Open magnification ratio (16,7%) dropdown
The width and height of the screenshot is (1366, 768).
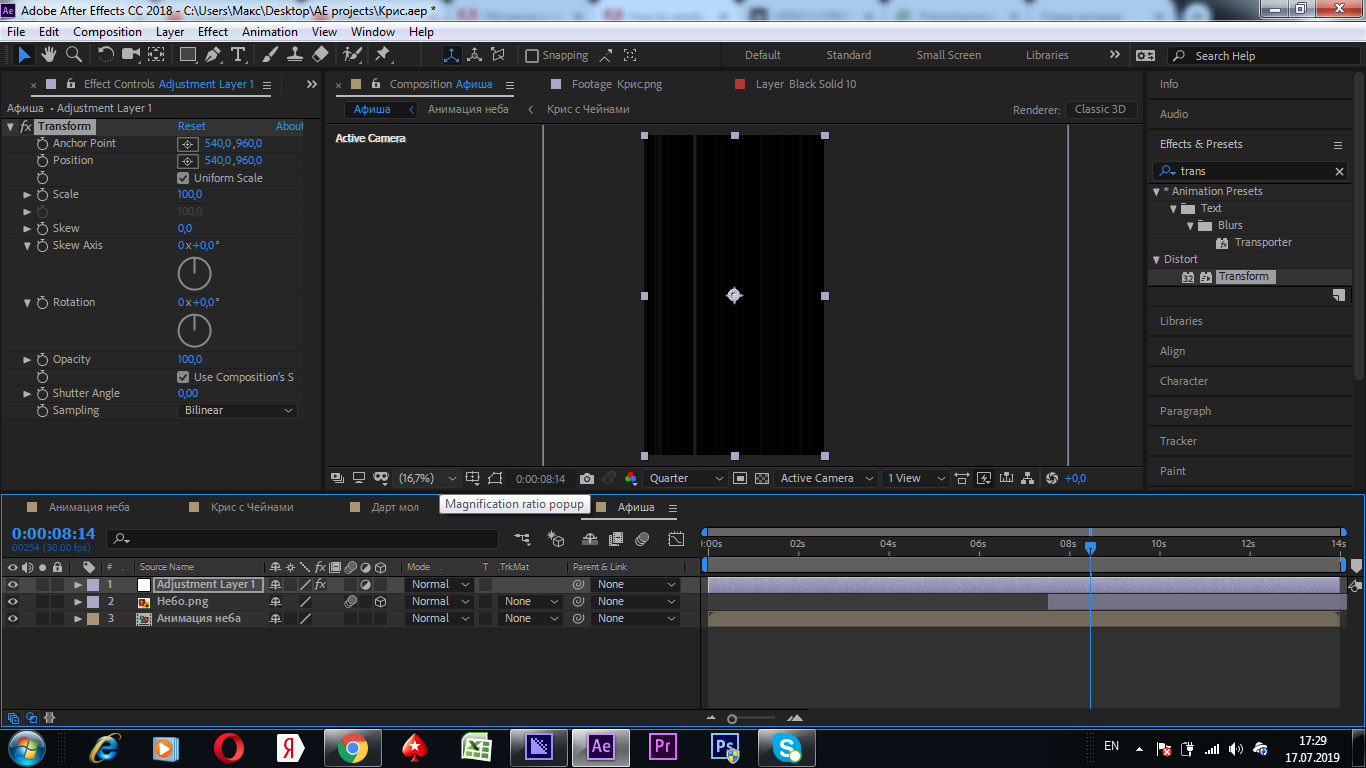click(x=427, y=478)
